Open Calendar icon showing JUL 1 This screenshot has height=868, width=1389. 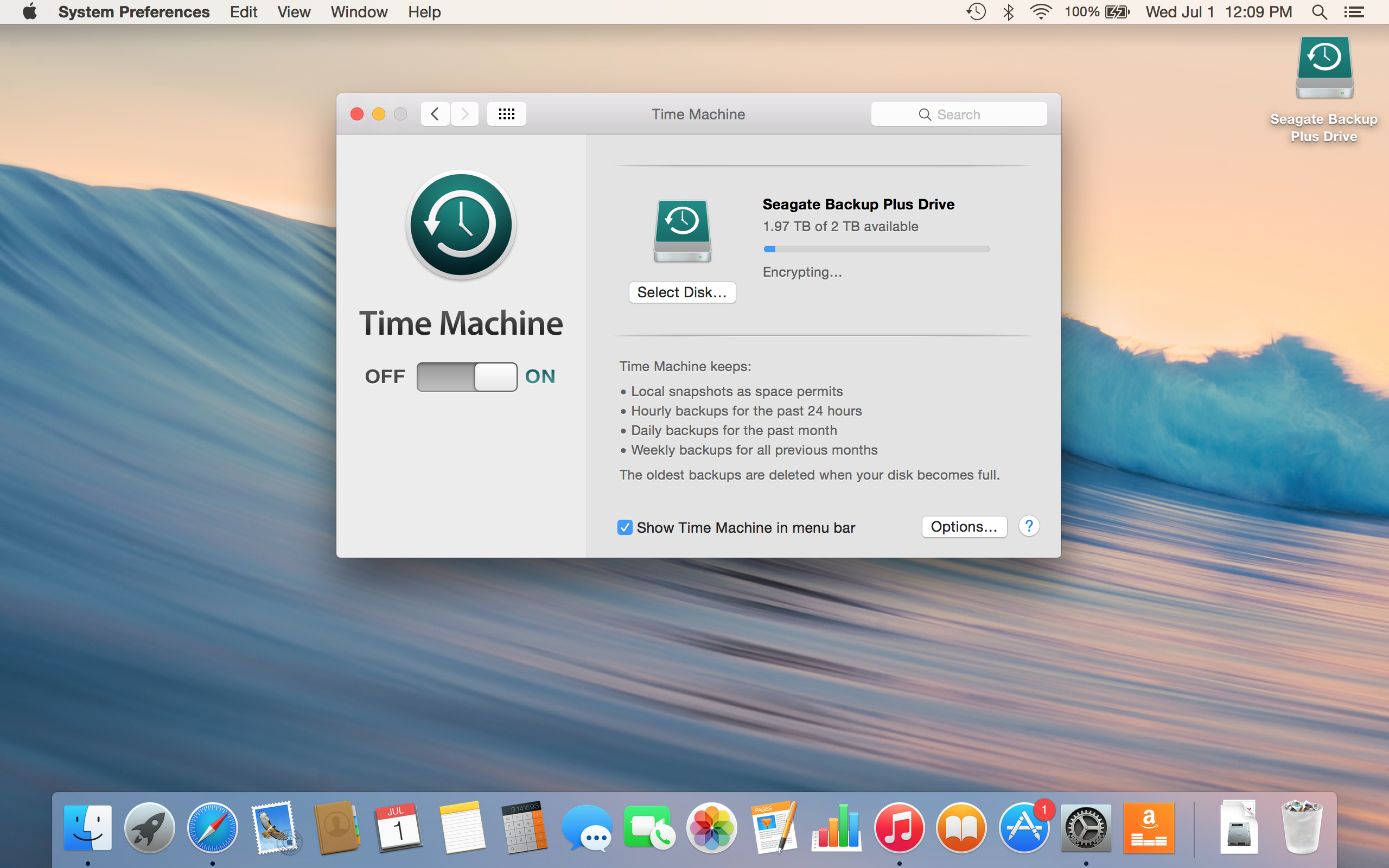pyautogui.click(x=398, y=828)
